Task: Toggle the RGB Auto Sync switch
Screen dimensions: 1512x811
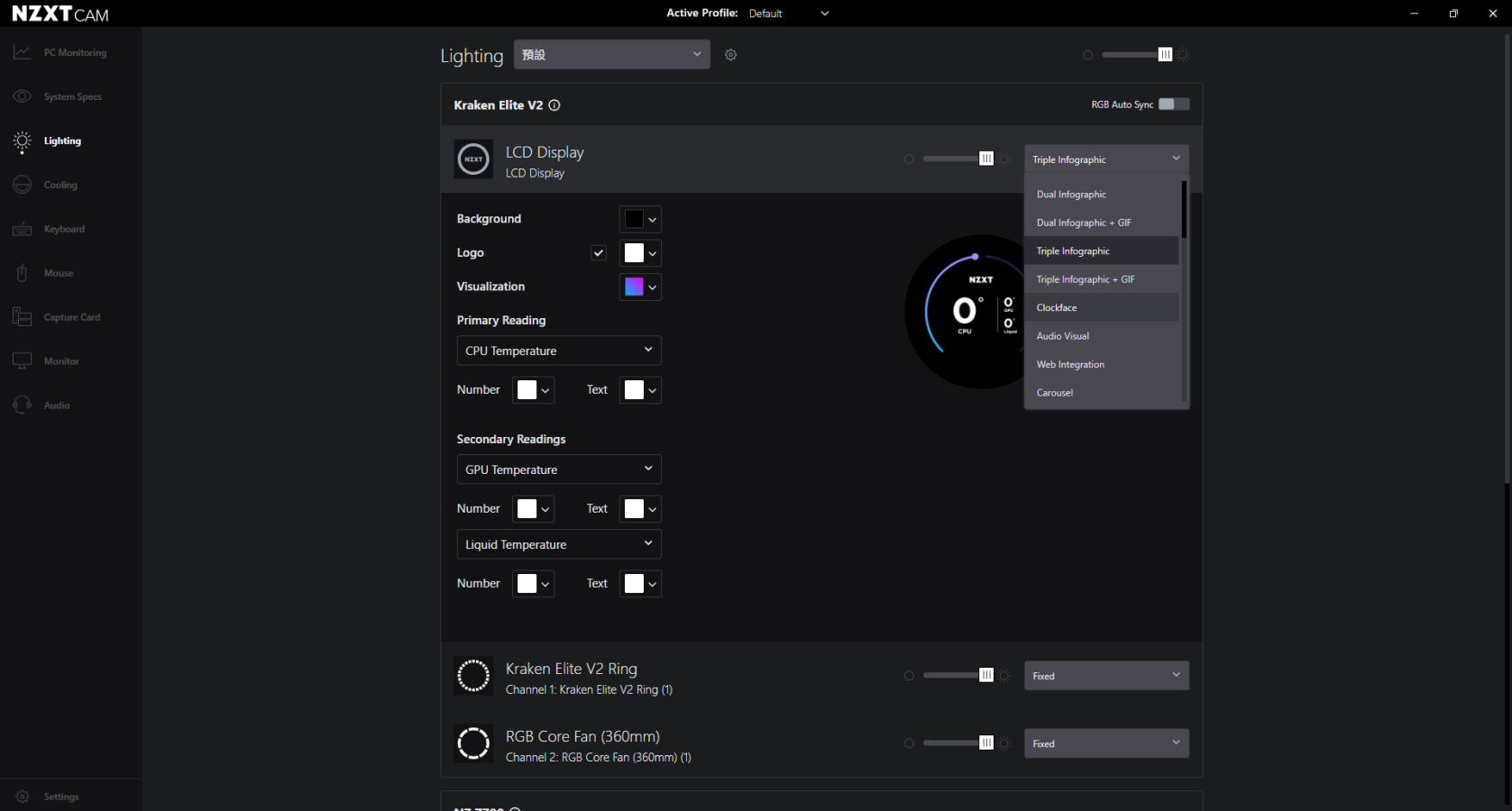Action: coord(1173,105)
